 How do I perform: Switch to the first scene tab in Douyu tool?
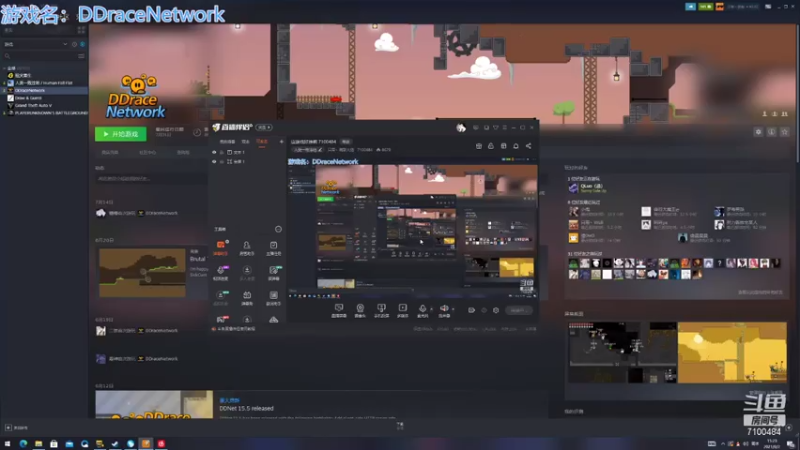pos(227,141)
